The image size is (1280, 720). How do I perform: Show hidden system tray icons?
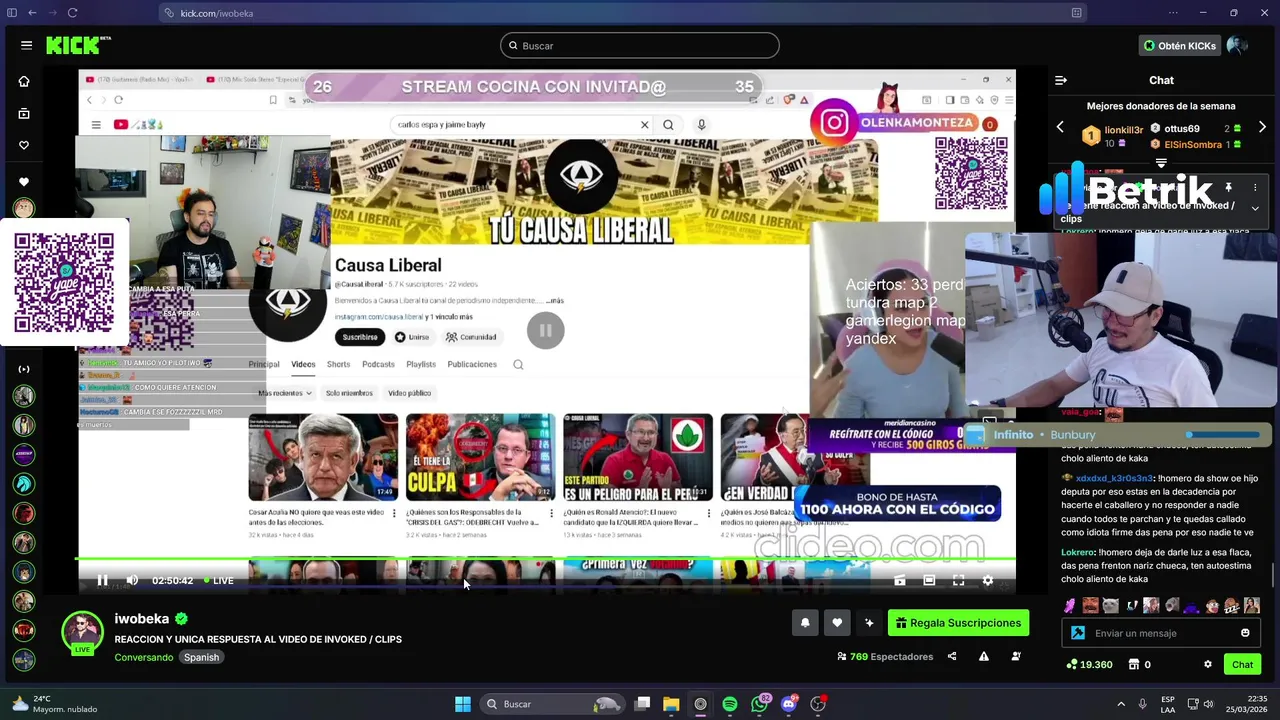1121,704
